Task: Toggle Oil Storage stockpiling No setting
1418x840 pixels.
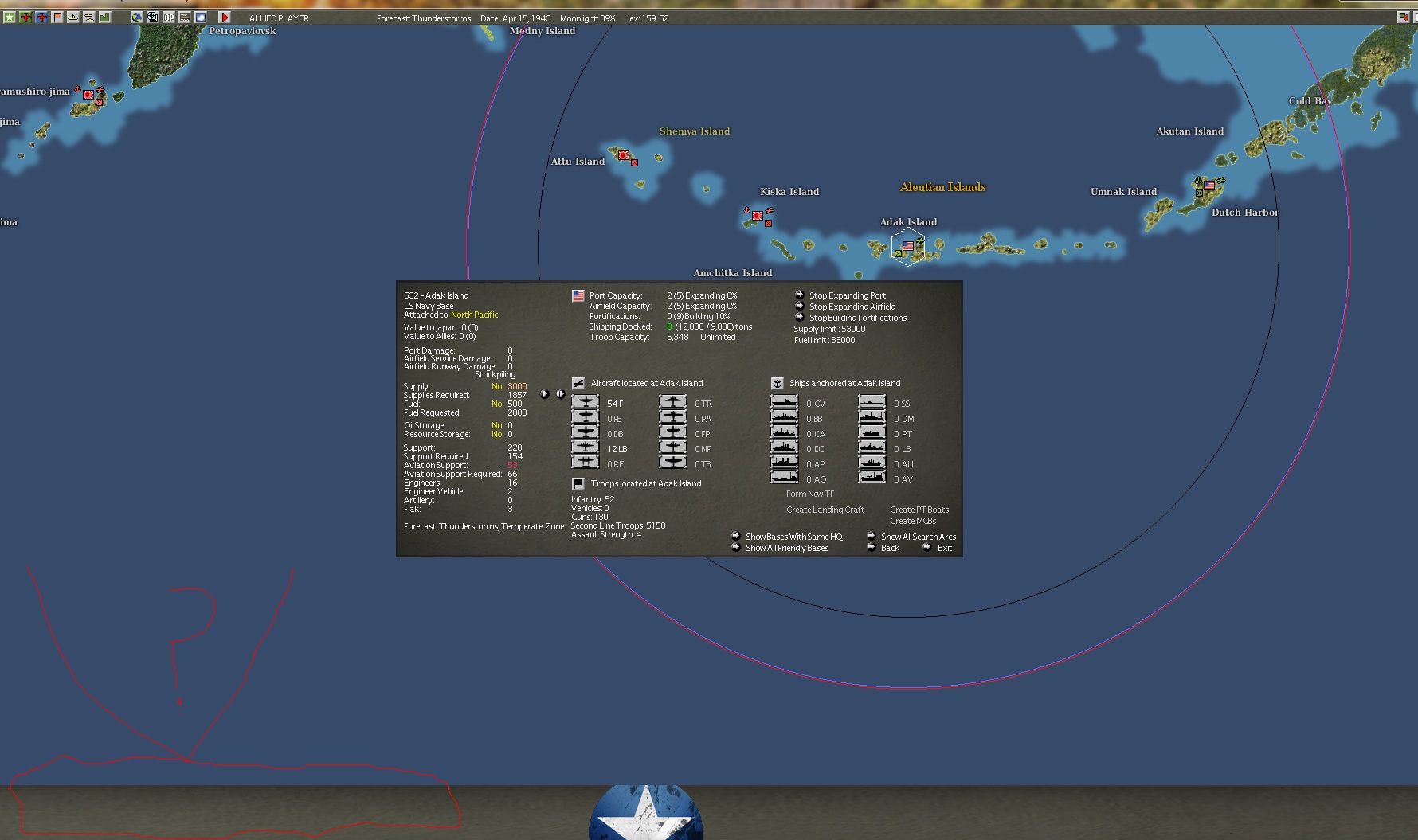Action: 496,425
